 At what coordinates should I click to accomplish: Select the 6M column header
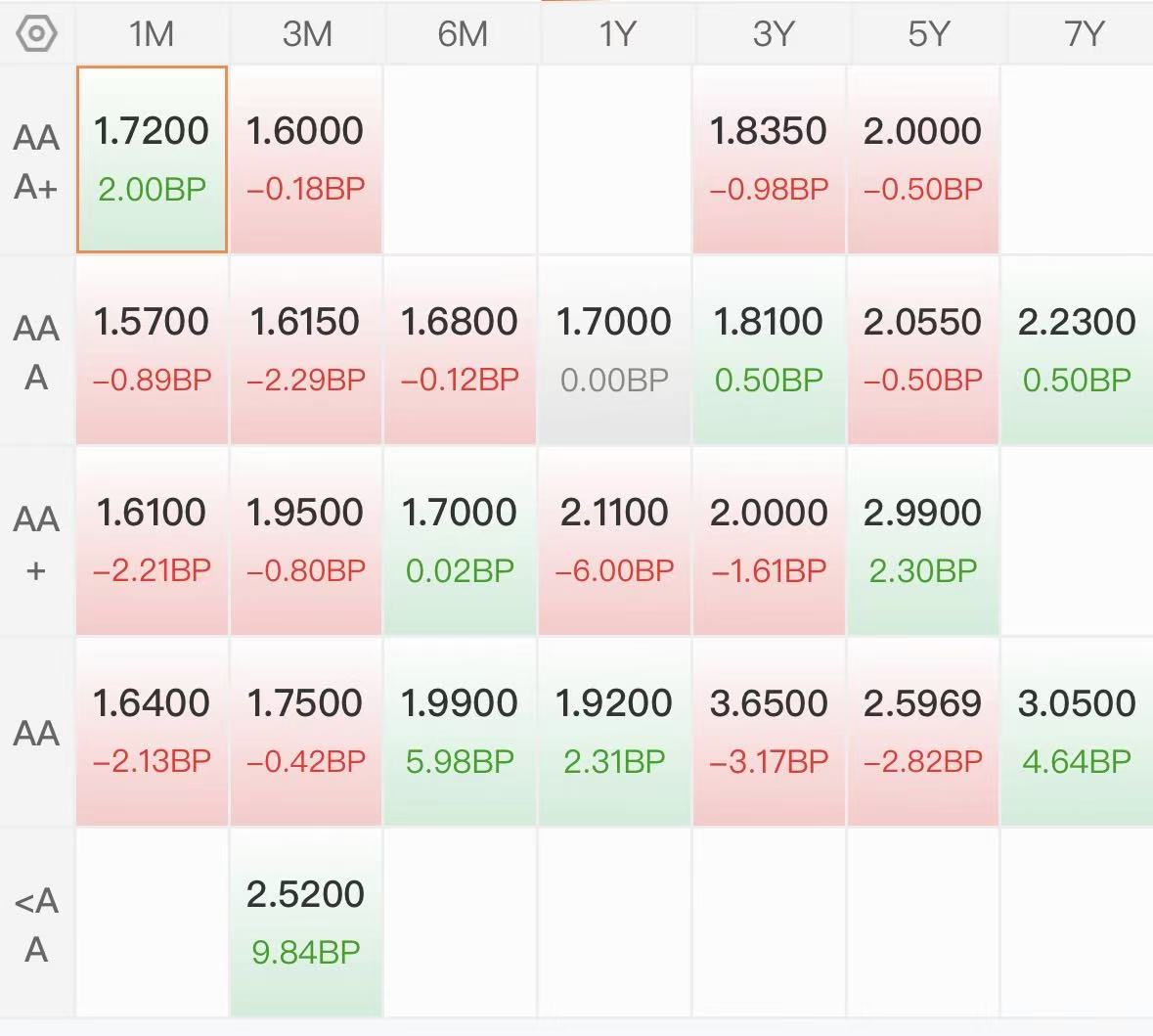[462, 34]
